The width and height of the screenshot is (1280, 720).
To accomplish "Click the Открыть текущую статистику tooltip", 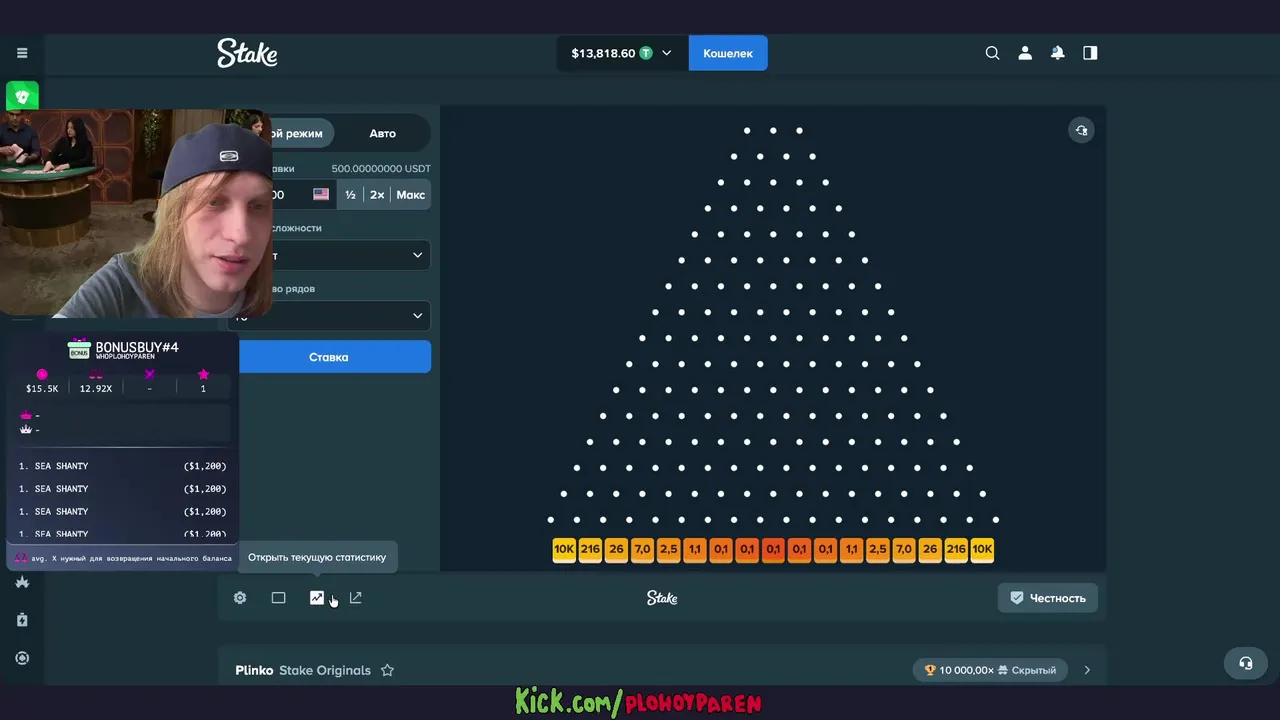I will click(x=317, y=557).
